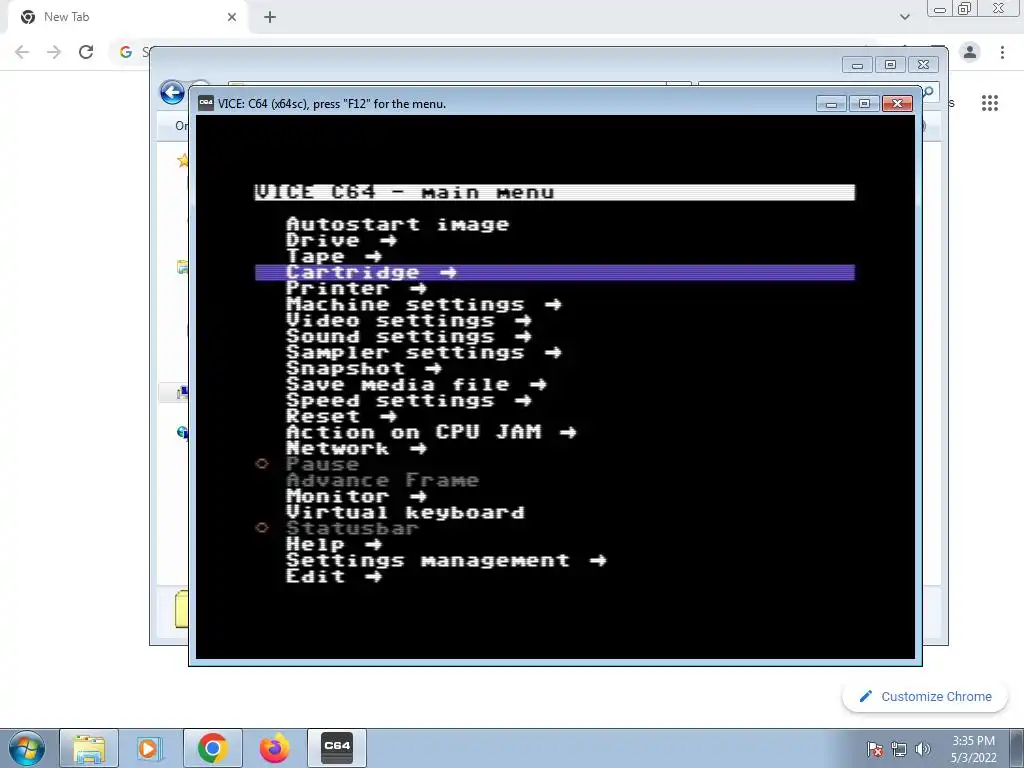The width and height of the screenshot is (1024, 768).
Task: Open the Network submenu
Action: click(x=357, y=448)
